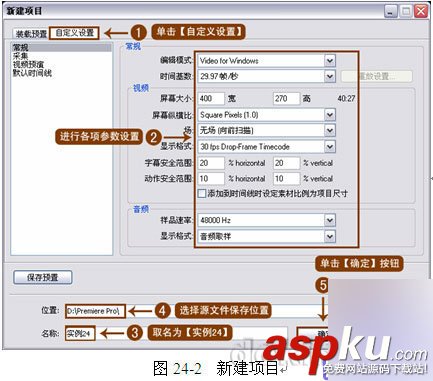
Task: Expand the 屏幕纵横比 Square Pixels dropdown
Action: [329, 115]
